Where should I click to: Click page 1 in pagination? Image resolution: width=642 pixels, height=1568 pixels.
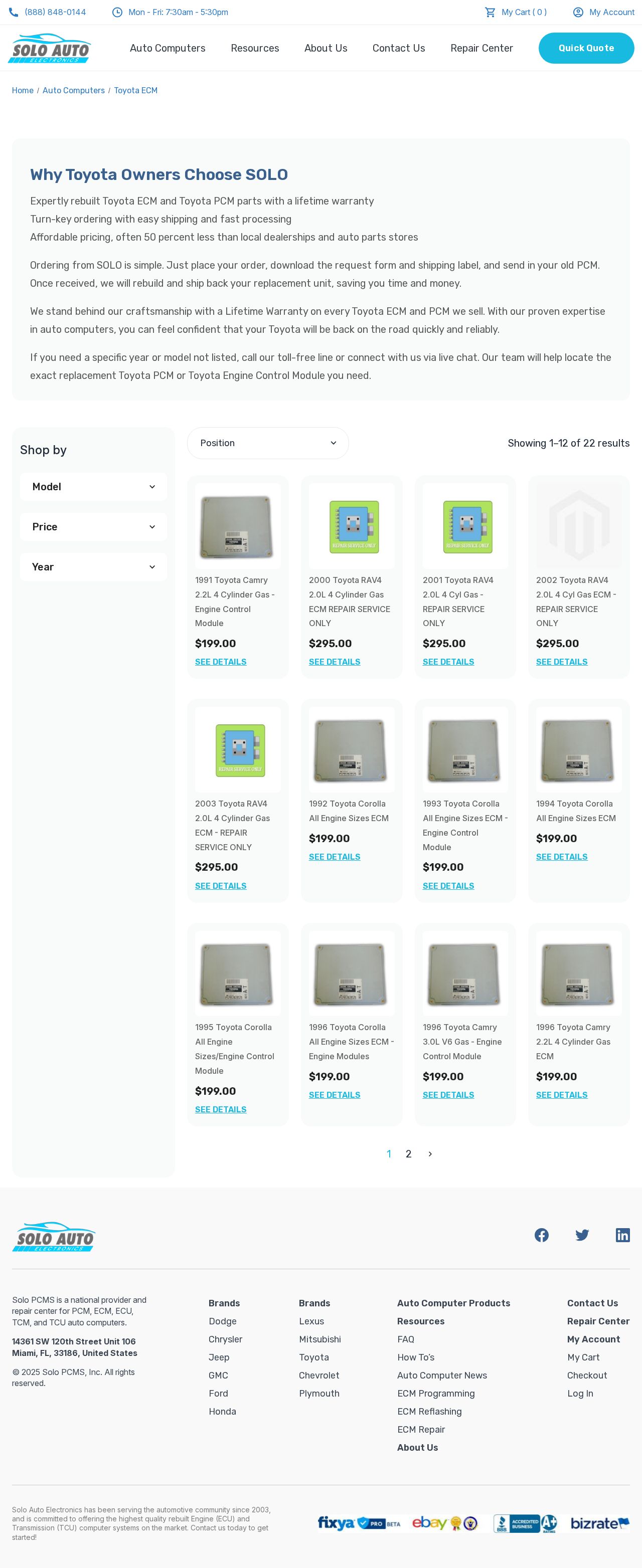389,1153
